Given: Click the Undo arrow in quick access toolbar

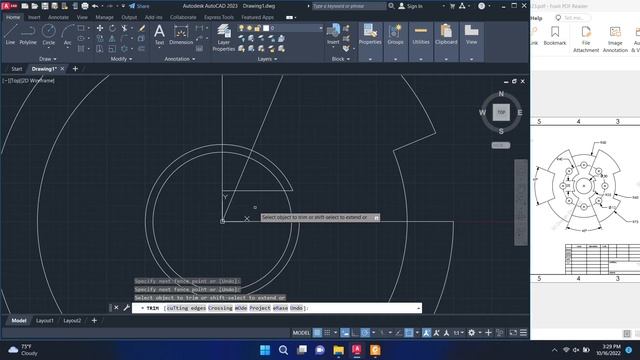Looking at the screenshot, I should (x=95, y=6).
